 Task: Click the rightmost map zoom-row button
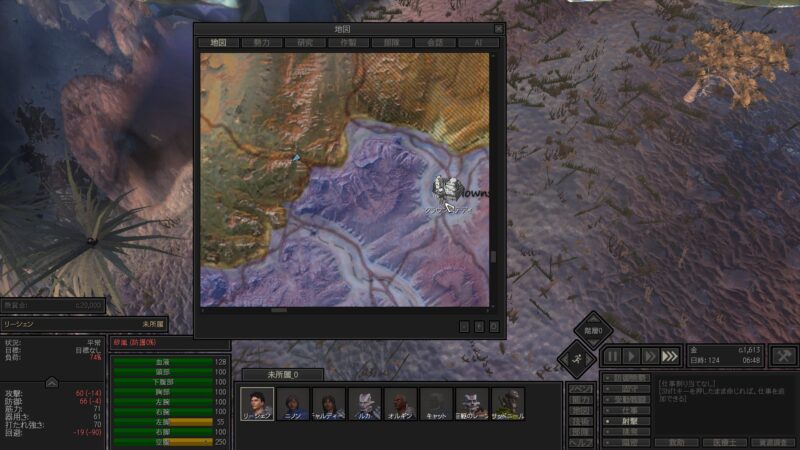(494, 327)
